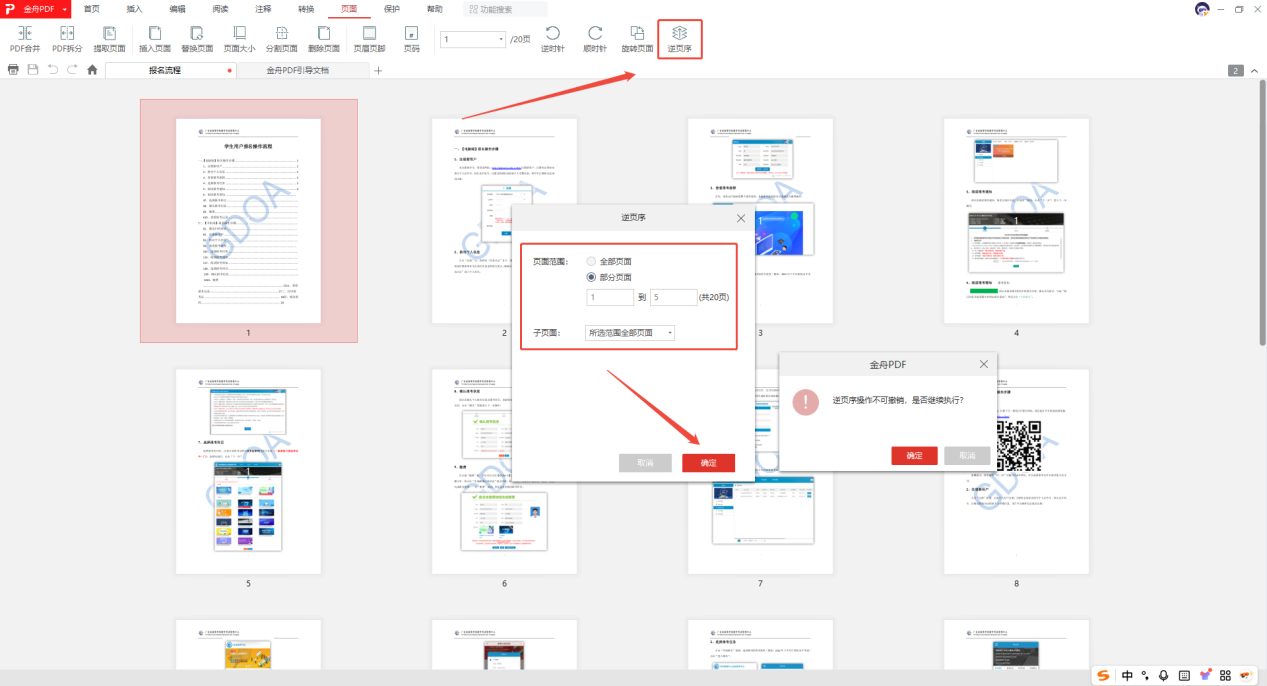This screenshot has width=1267, height=686.
Task: Click the tab count badge 2
Action: (1236, 71)
